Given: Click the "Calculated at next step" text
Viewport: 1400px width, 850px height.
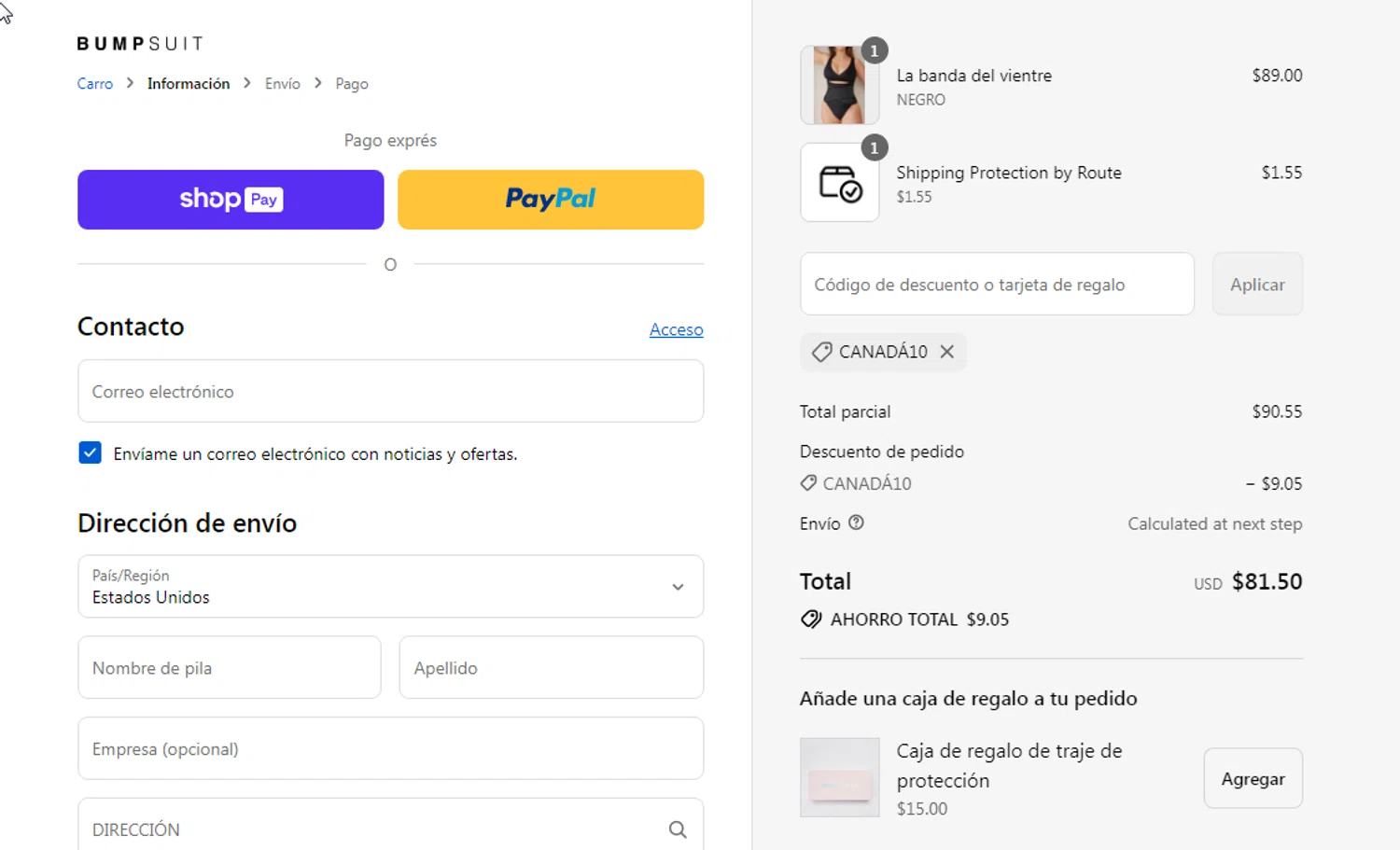Looking at the screenshot, I should [1214, 523].
